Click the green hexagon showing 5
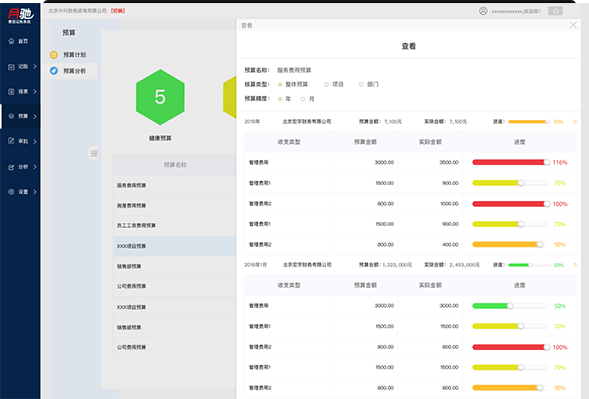The width and height of the screenshot is (589, 399). click(160, 97)
